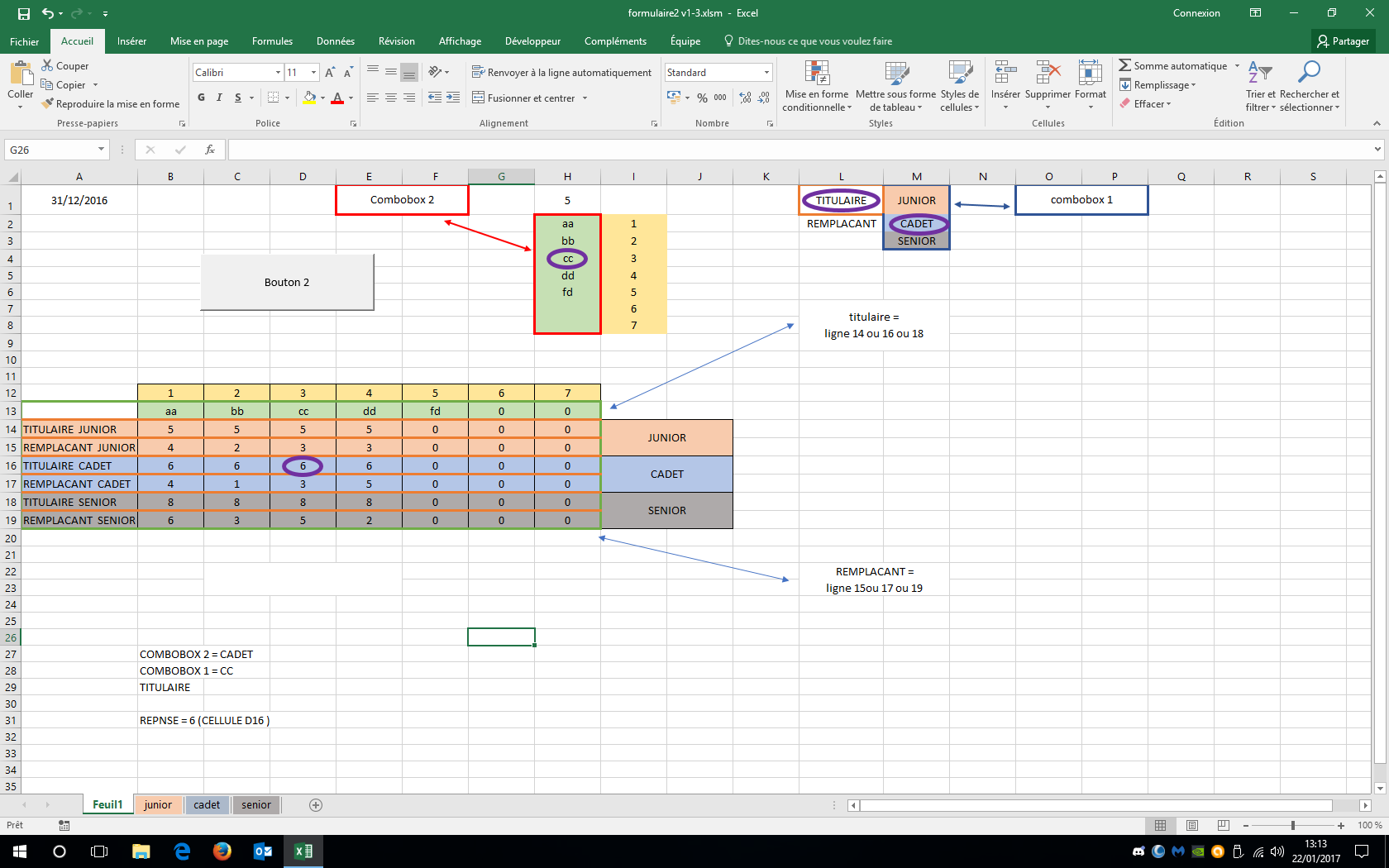Click the Dites-nous search box
Image resolution: width=1389 pixels, height=868 pixels.
coord(809,41)
